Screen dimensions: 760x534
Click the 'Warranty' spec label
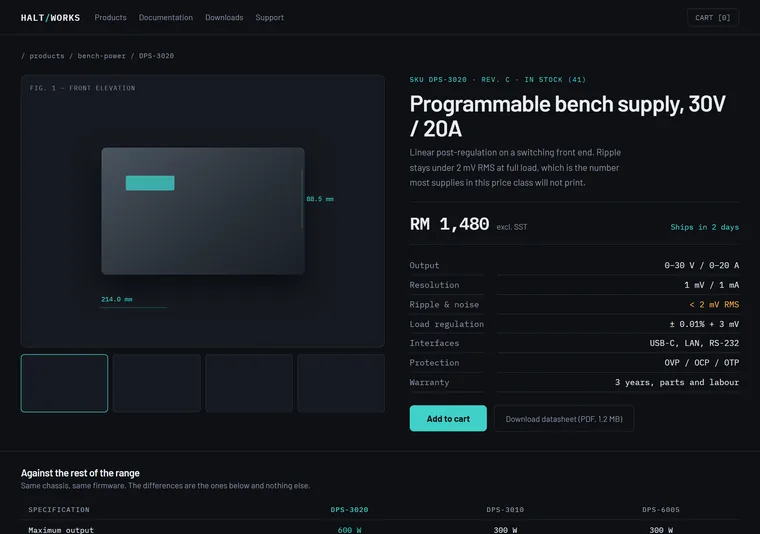coord(429,382)
